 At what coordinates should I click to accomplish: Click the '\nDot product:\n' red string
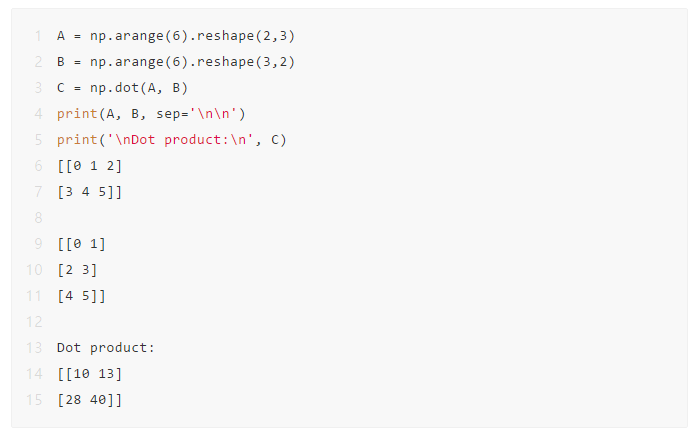(180, 140)
